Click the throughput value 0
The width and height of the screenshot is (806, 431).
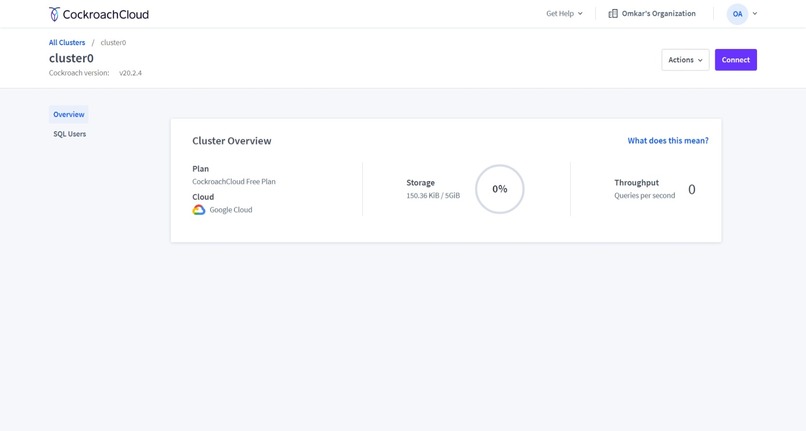pyautogui.click(x=692, y=190)
